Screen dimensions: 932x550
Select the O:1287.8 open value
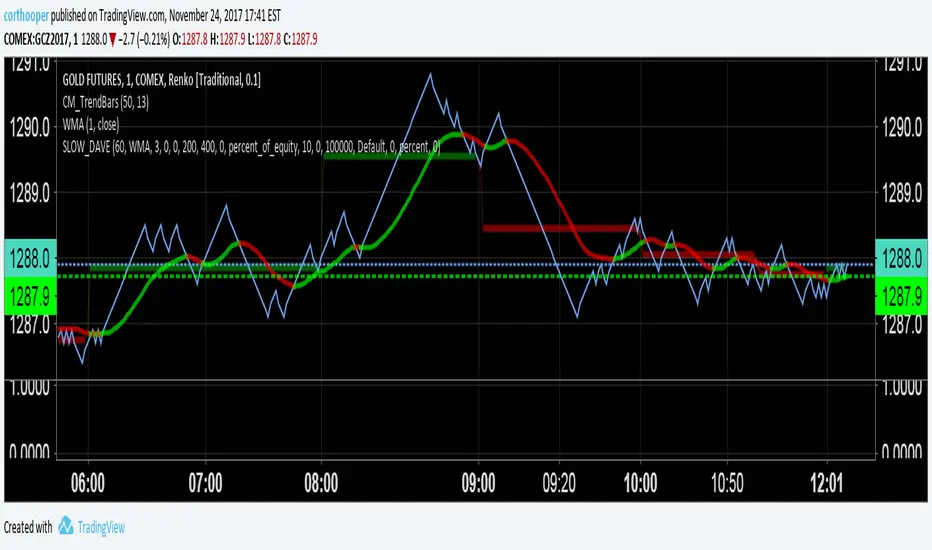tap(190, 39)
